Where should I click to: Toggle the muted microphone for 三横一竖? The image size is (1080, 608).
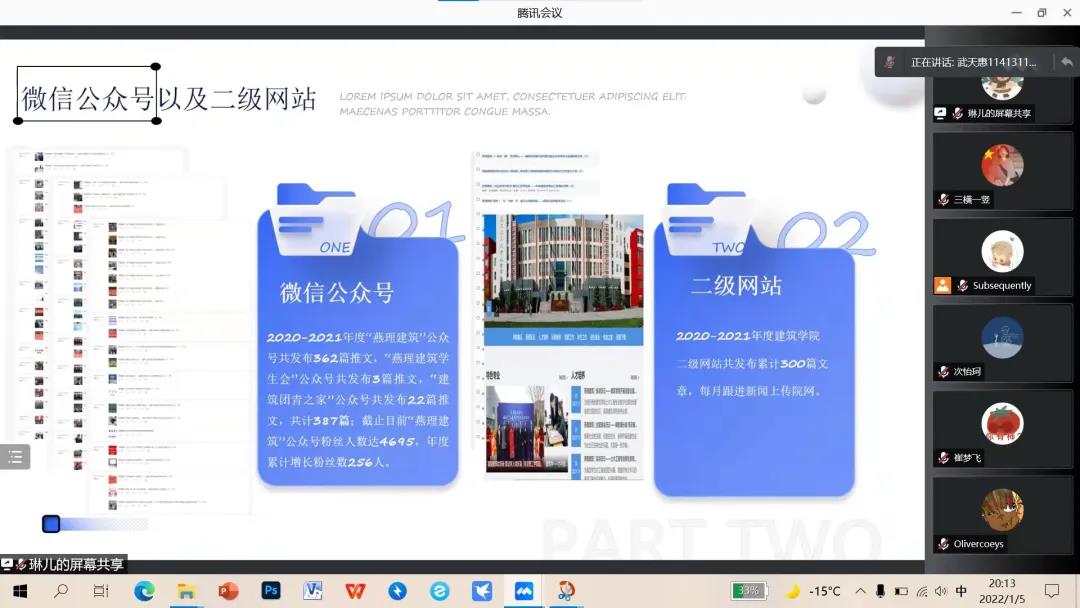click(x=943, y=200)
